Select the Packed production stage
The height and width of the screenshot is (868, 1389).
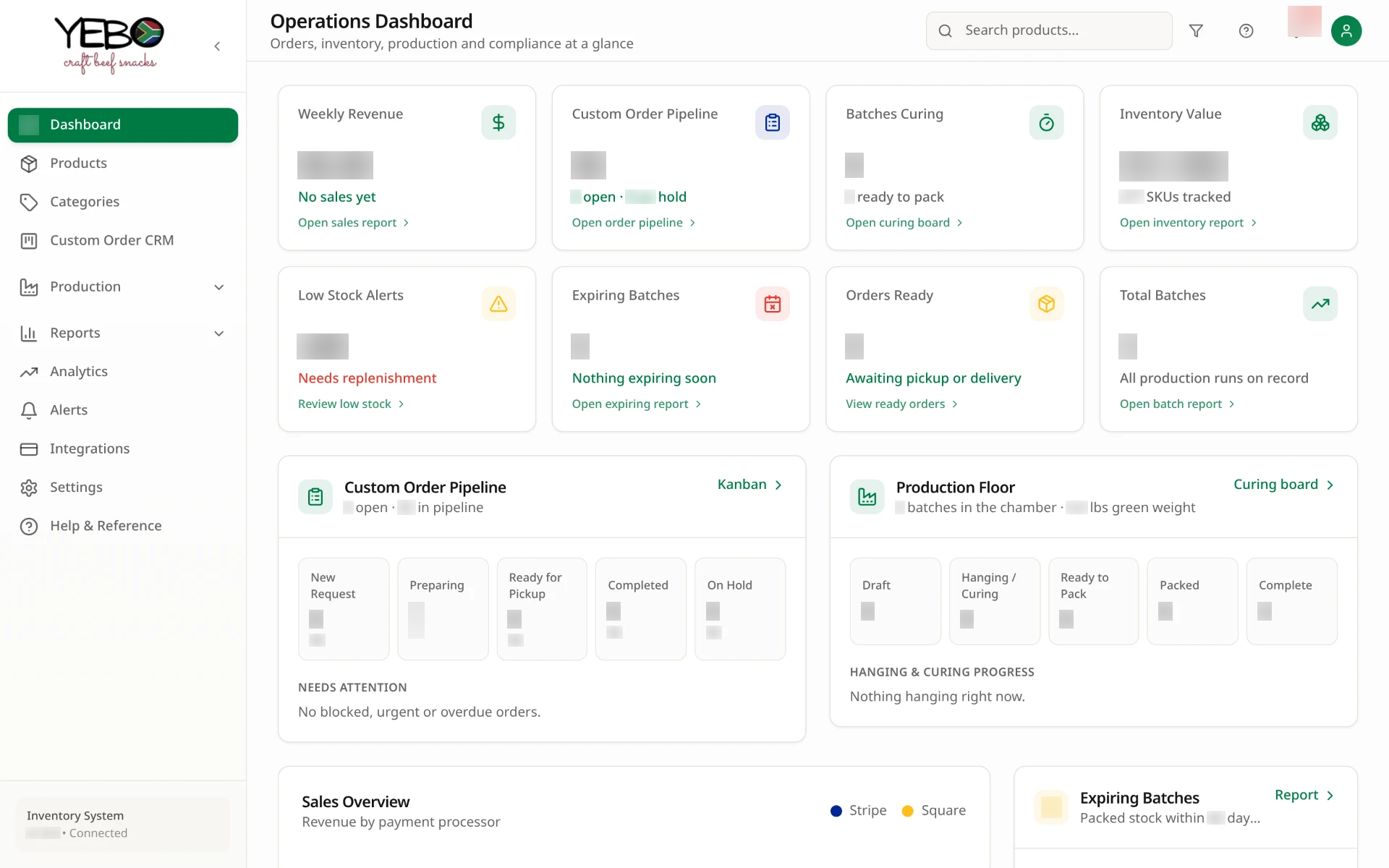[x=1193, y=601]
